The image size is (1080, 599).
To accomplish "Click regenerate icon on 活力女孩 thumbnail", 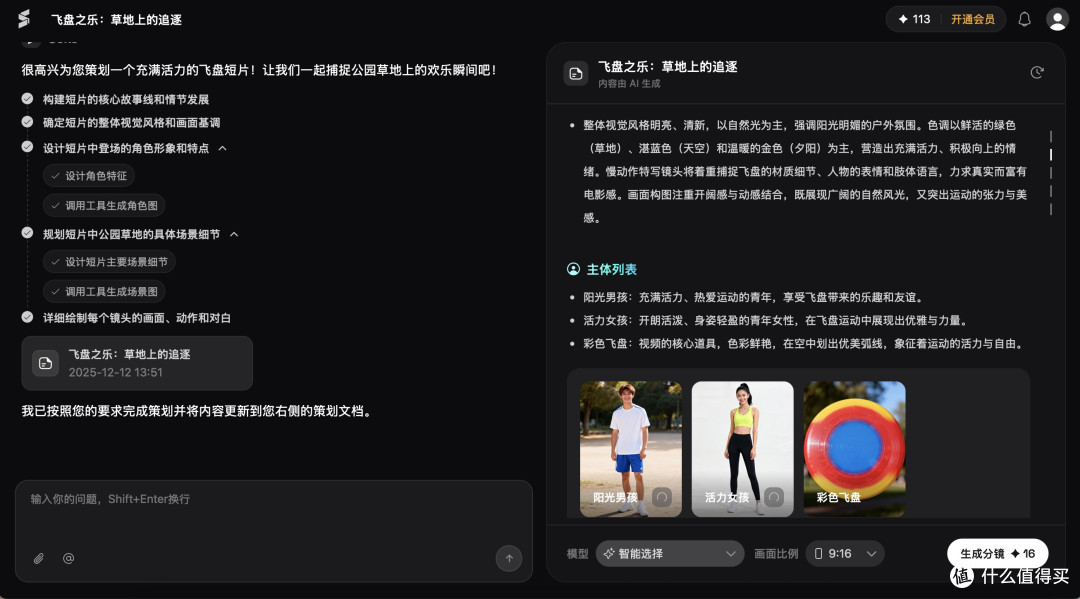I will click(773, 496).
